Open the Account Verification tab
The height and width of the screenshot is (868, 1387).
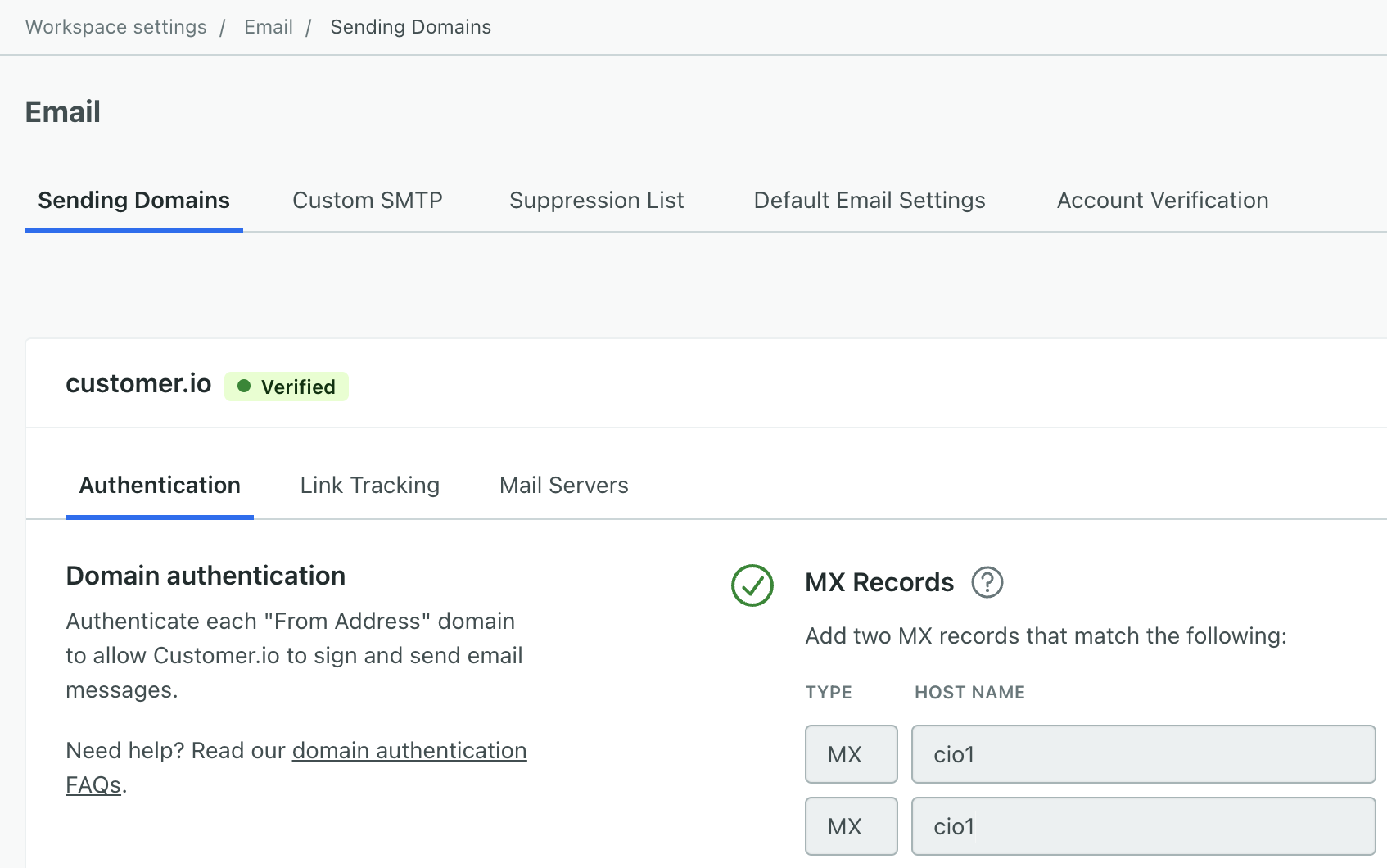click(x=1162, y=201)
